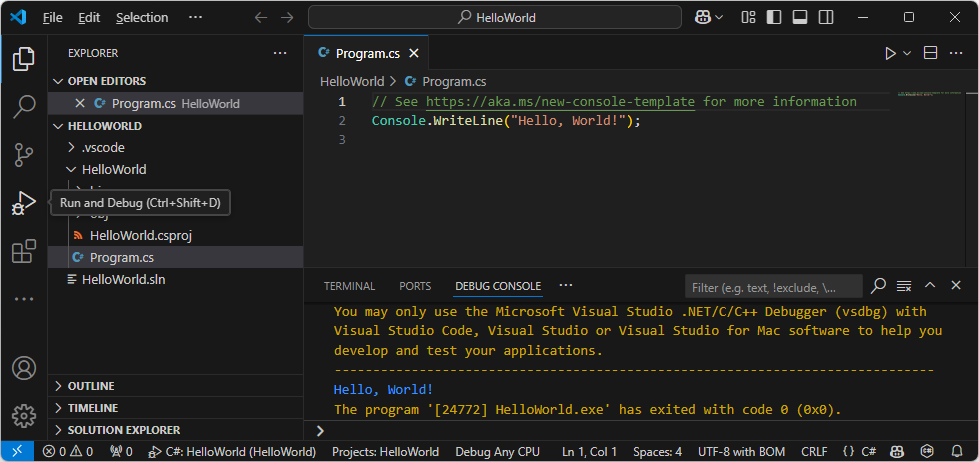The width and height of the screenshot is (979, 462).
Task: Close the bottom panel
Action: [x=956, y=285]
